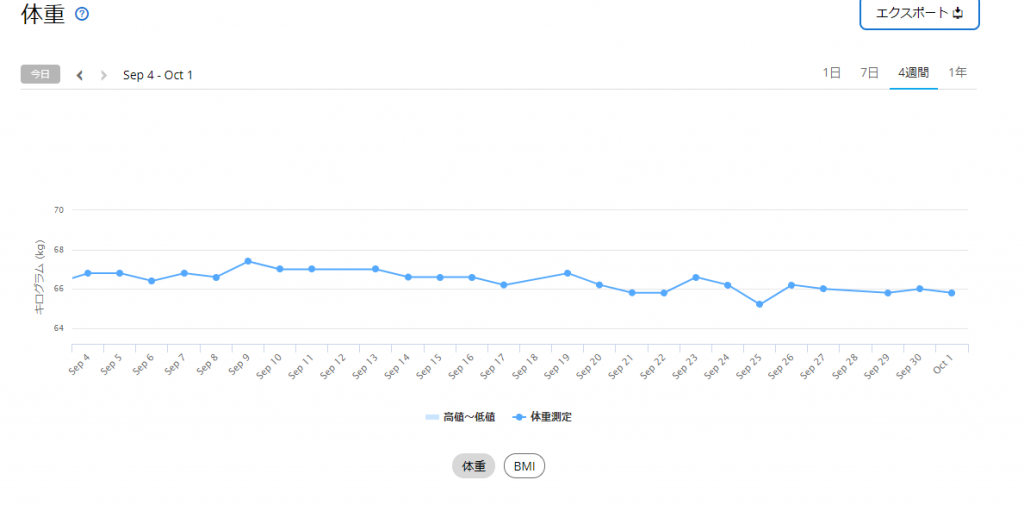Select the 体重 metric toggle
Viewport: 1024px width, 505px height.
[x=473, y=466]
